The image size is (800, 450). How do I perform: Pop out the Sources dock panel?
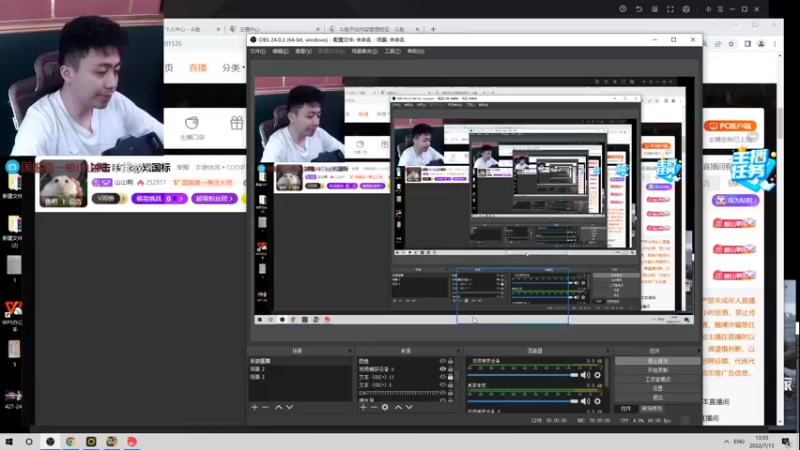458,351
